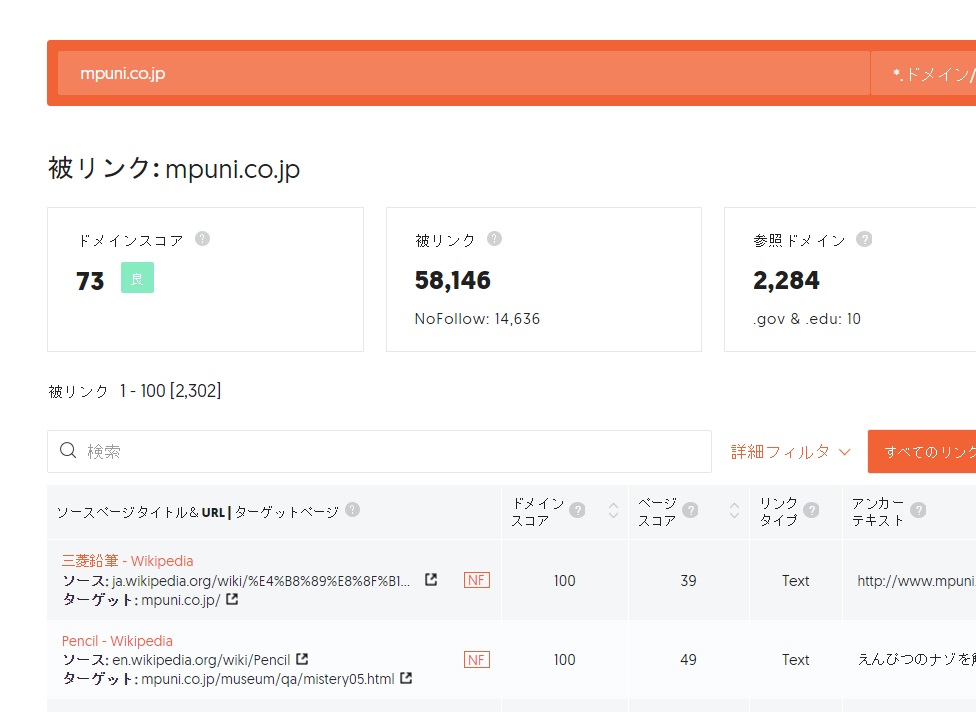The image size is (976, 712).
Task: Open the Pencil - Wikipedia link
Action: (117, 640)
